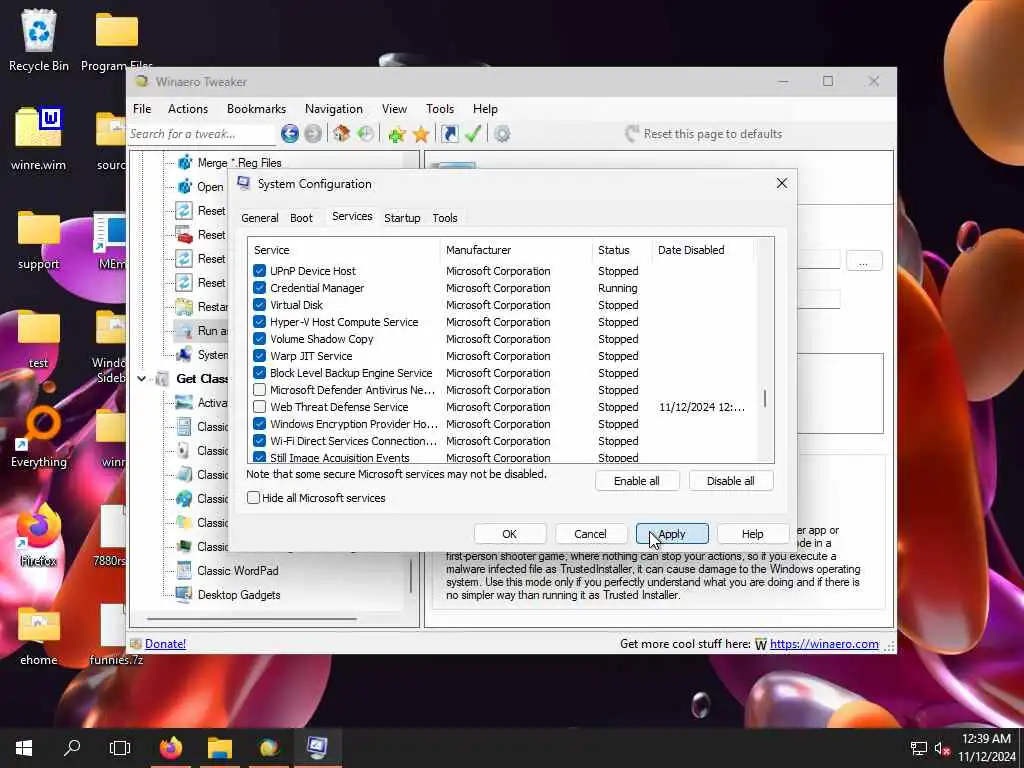The width and height of the screenshot is (1024, 768).
Task: Click the blue back arrow in Winaero toolbar
Action: [x=290, y=134]
